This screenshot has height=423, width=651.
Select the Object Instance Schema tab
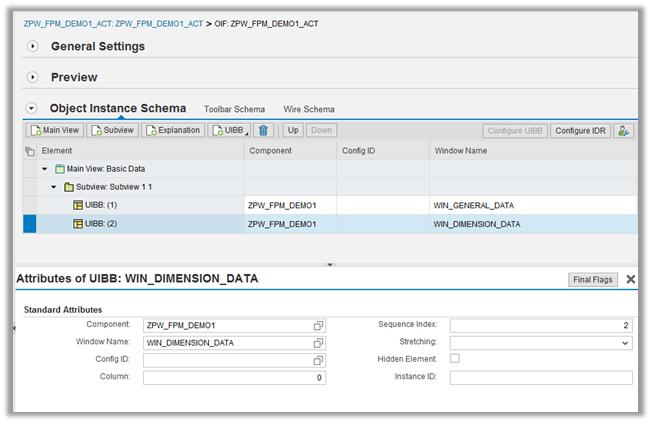117,108
